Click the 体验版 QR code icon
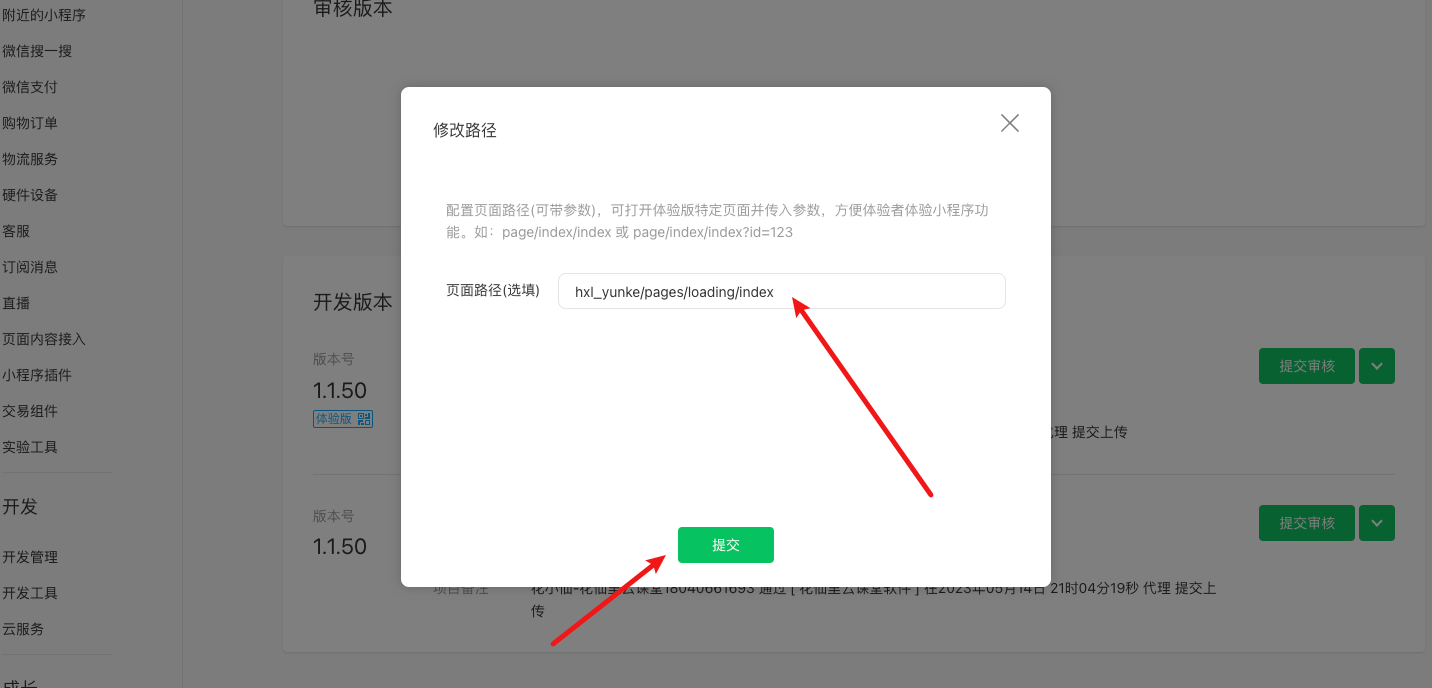Viewport: 1432px width, 688px height. 364,419
